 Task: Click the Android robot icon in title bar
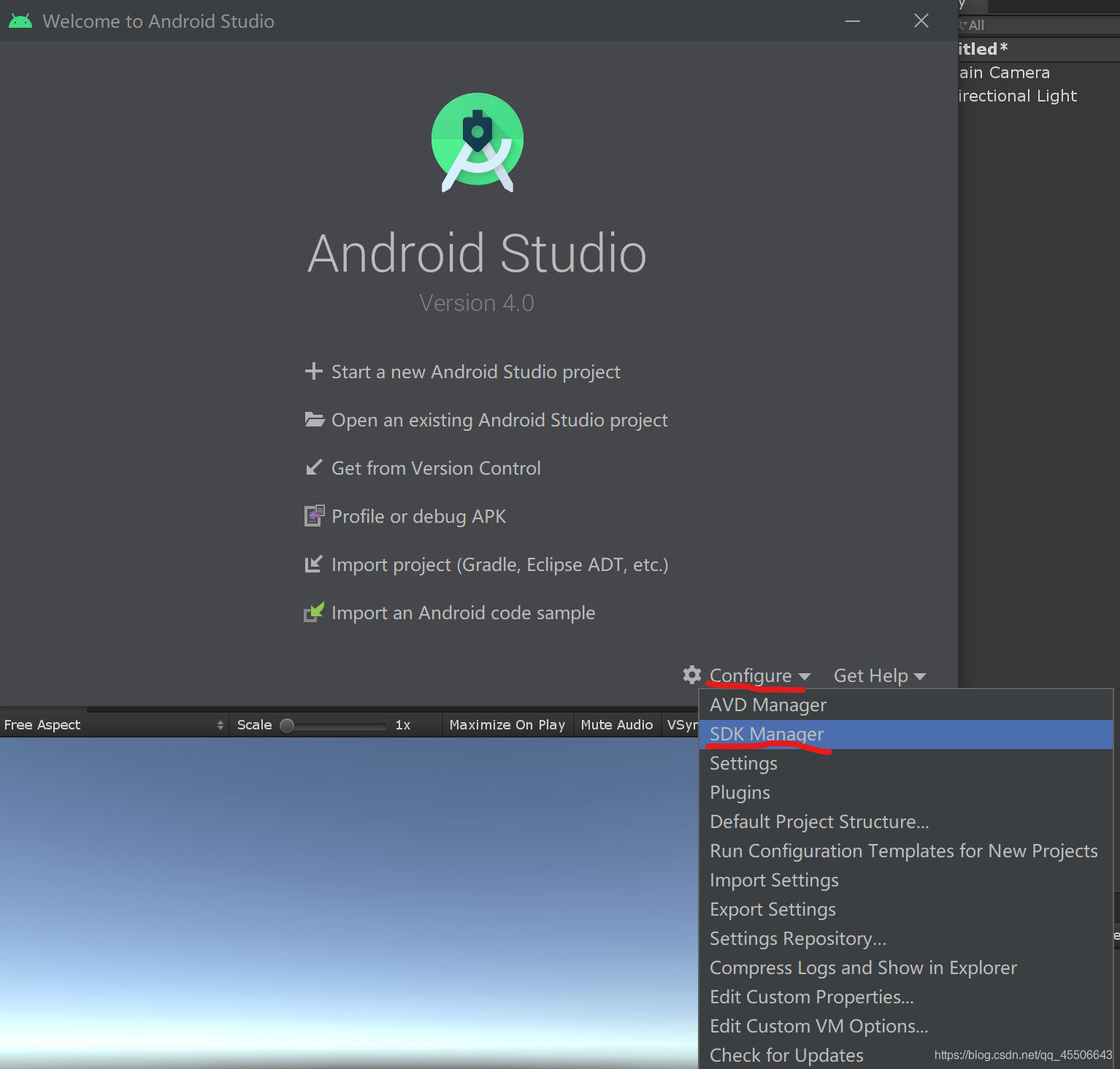(x=20, y=21)
